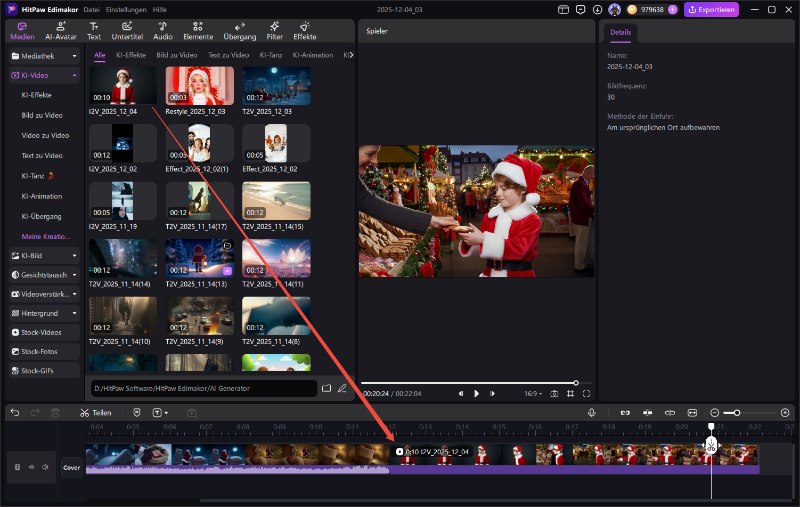Open Meine Kreatio... in sidebar

[46, 237]
